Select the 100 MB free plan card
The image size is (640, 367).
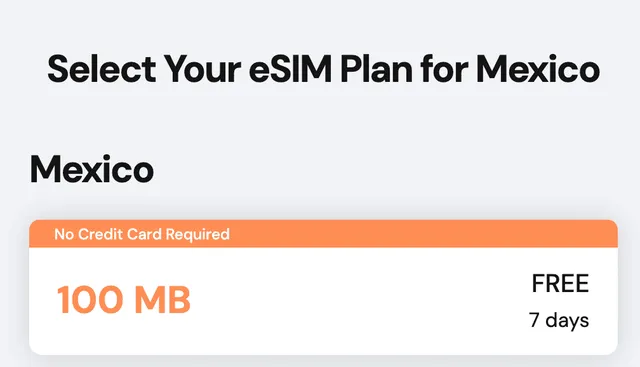tap(323, 287)
